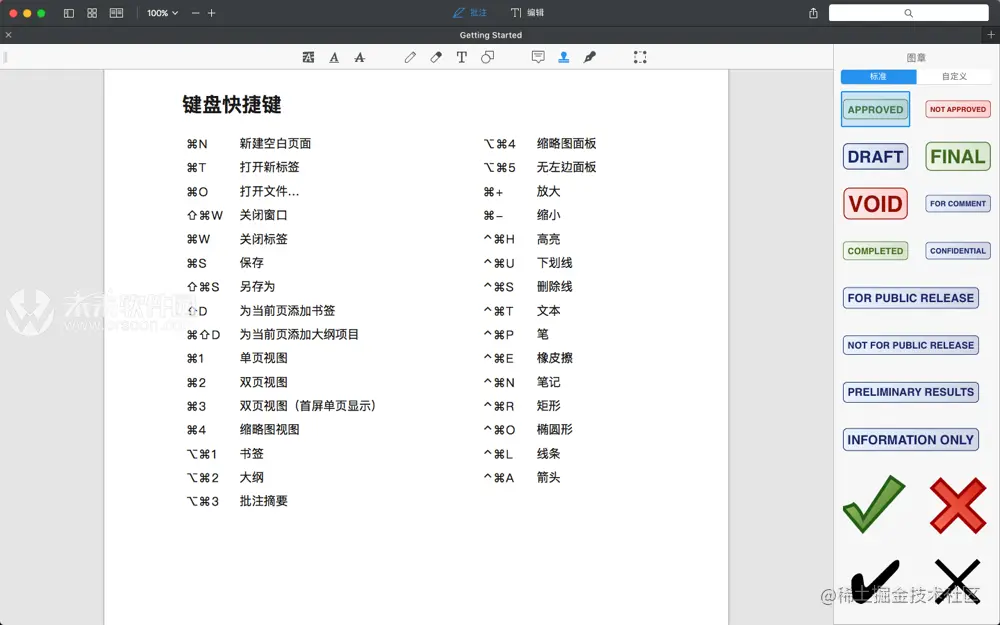Viewport: 1000px width, 625px height.
Task: Choose the PRELIMINARY RESULTS stamp
Action: click(910, 392)
